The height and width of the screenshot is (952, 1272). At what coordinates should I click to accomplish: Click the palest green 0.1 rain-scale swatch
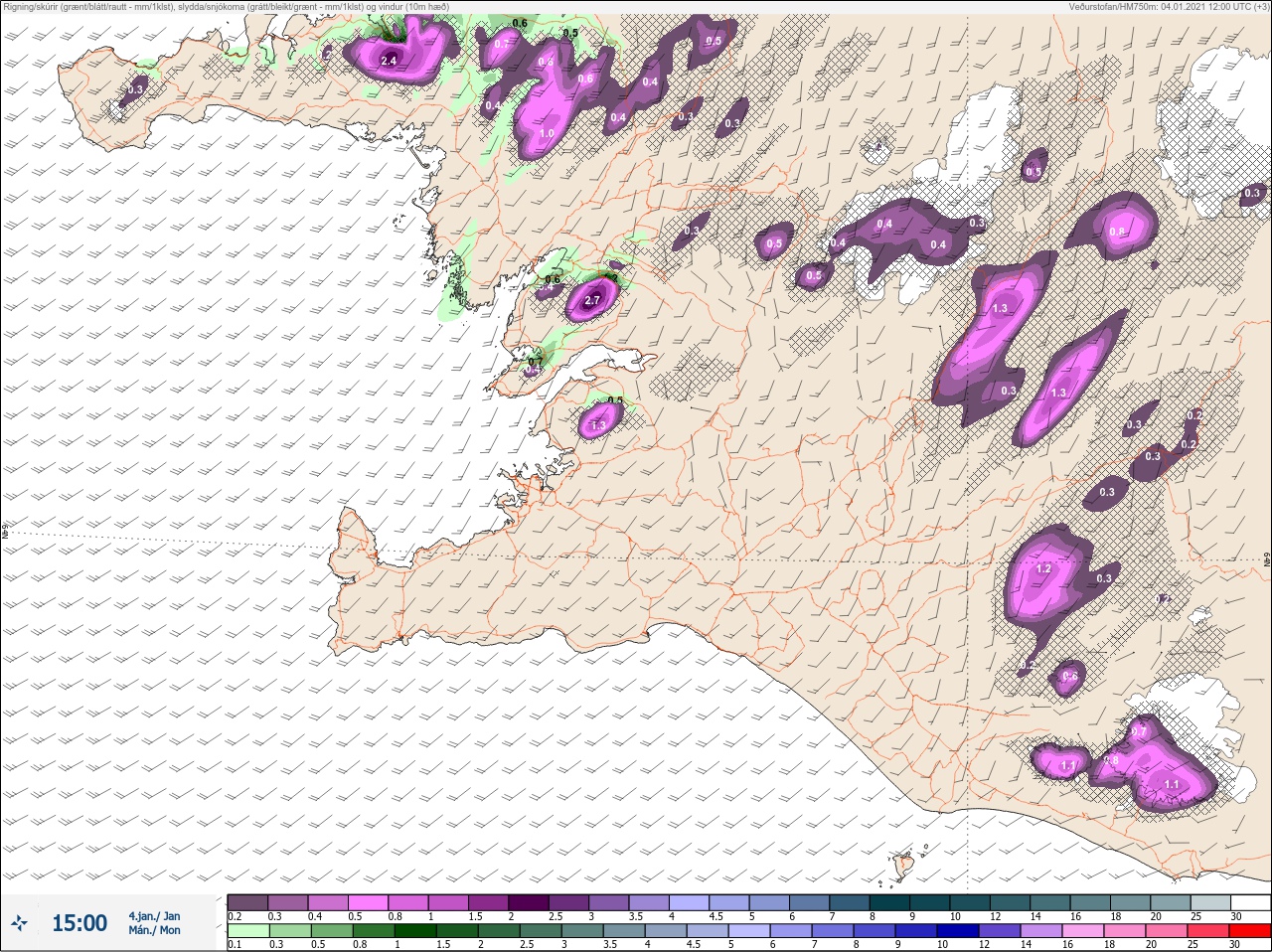click(247, 931)
